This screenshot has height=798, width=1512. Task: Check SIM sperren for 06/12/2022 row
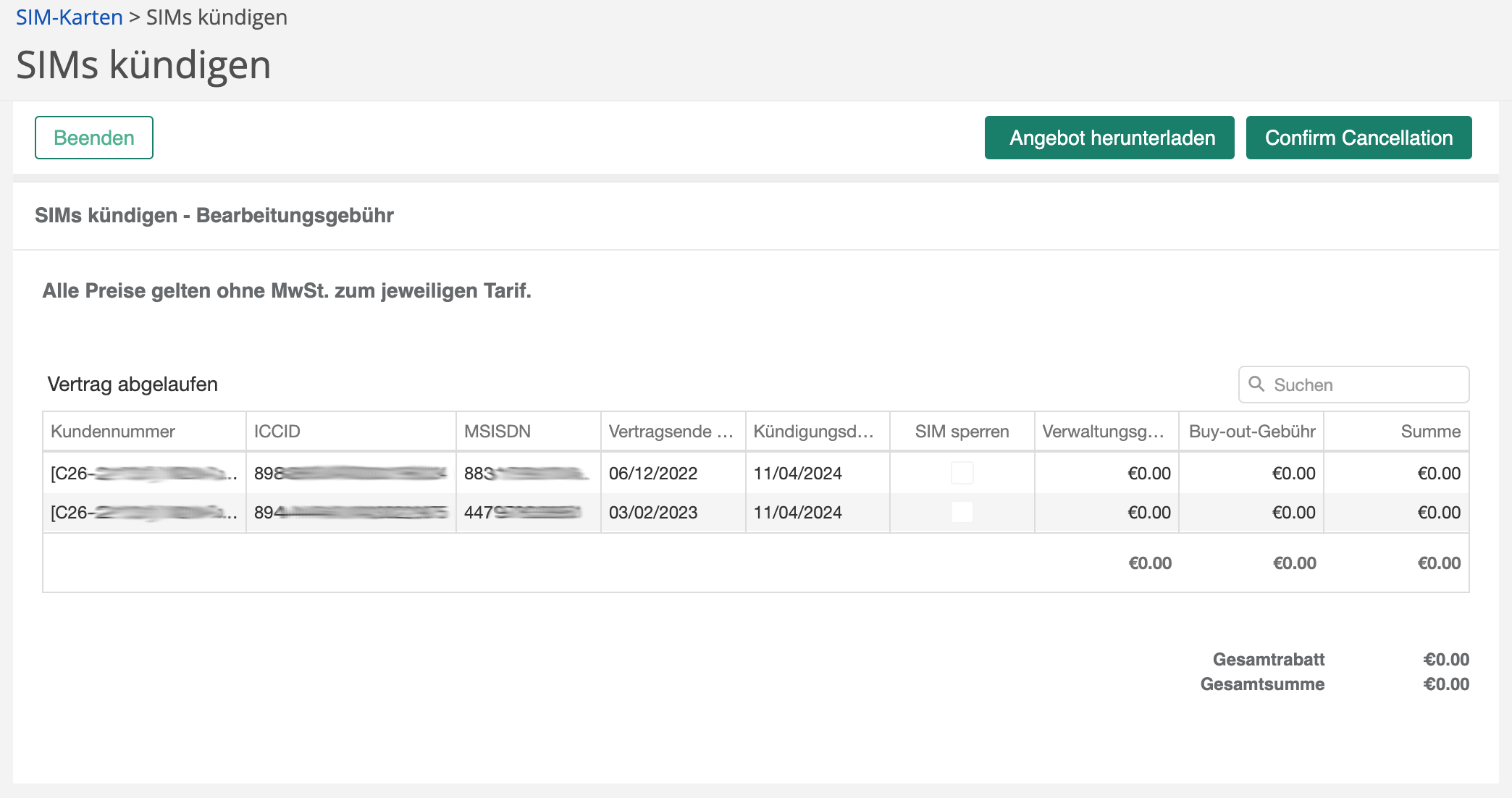click(962, 473)
